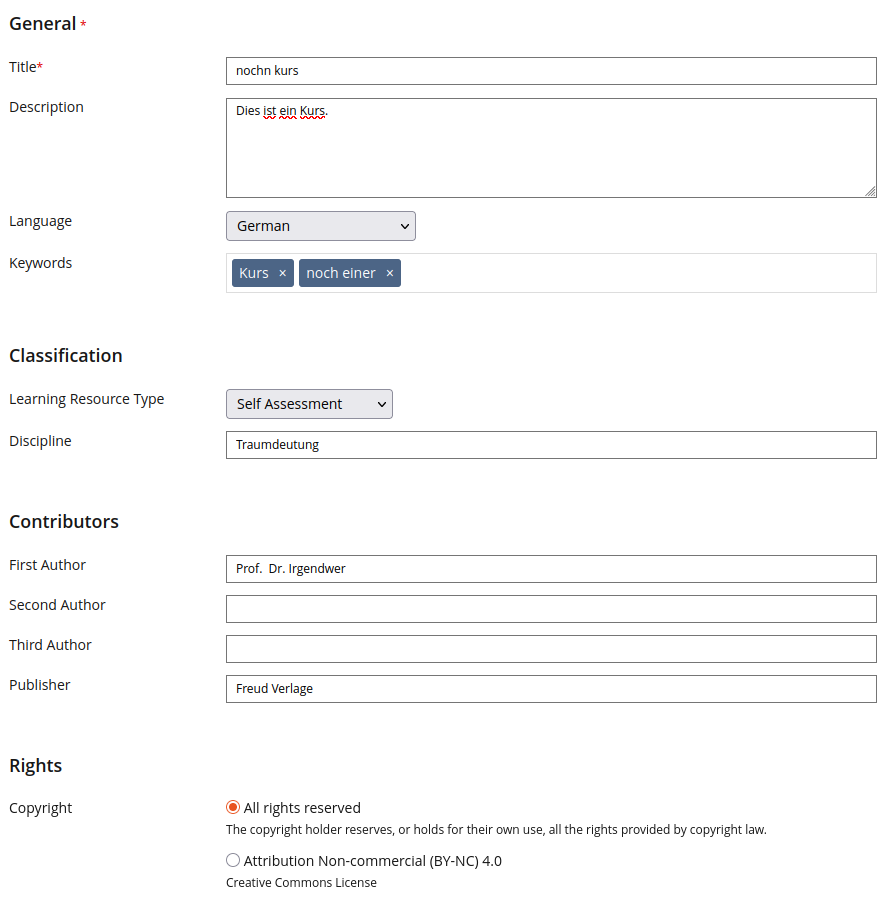
Task: Click the empty Second Author field
Action: click(551, 609)
